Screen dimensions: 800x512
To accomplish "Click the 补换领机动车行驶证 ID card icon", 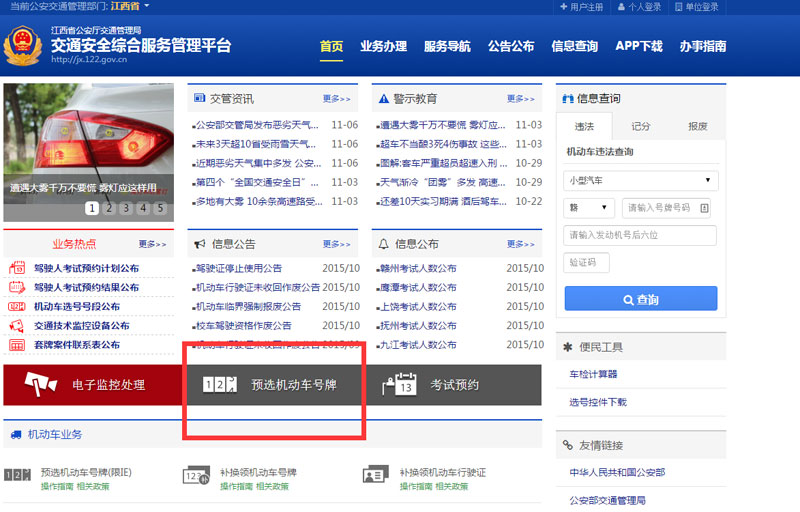I will pos(376,475).
